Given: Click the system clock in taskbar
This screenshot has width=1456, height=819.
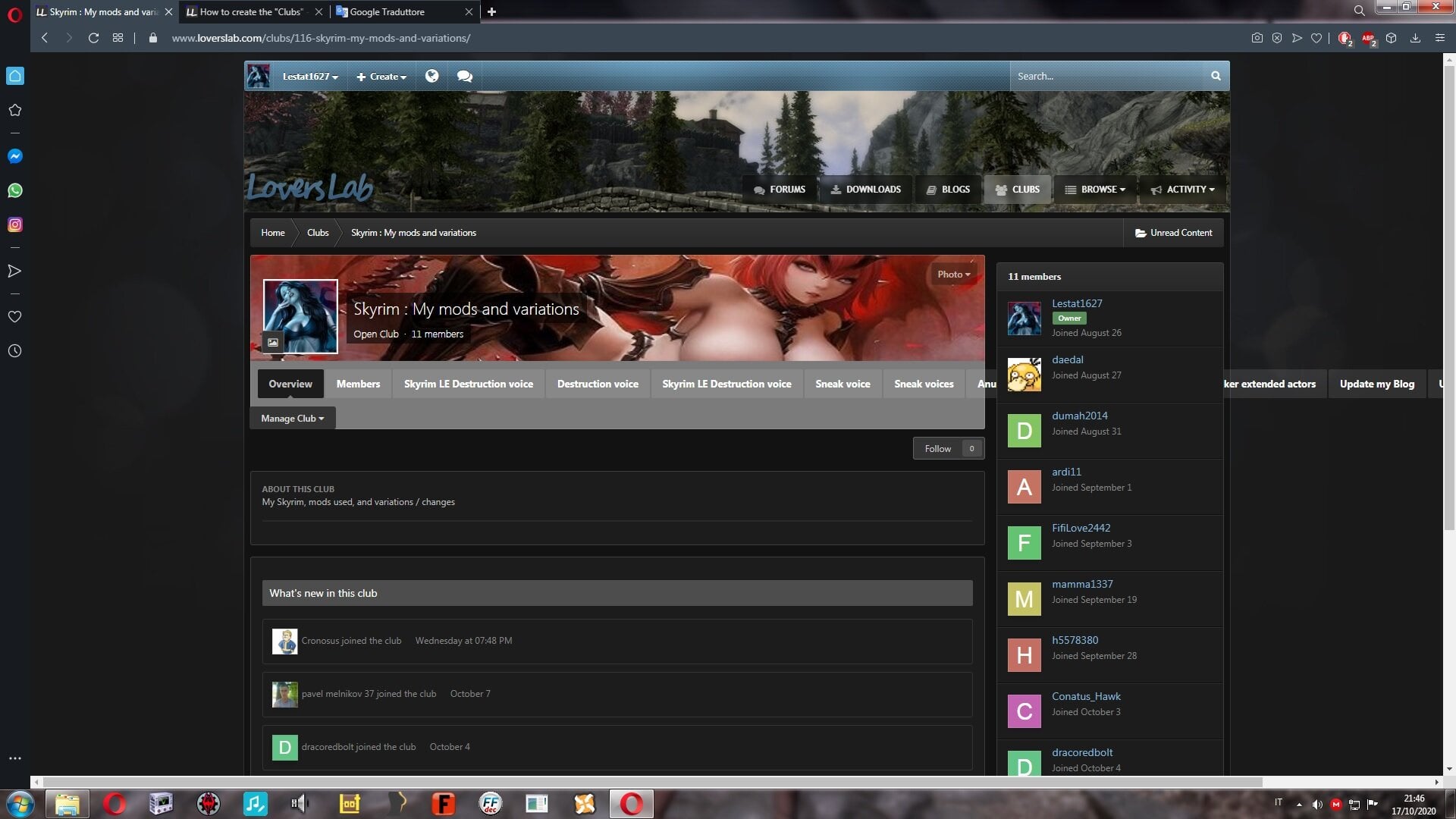Looking at the screenshot, I should pos(1414,805).
